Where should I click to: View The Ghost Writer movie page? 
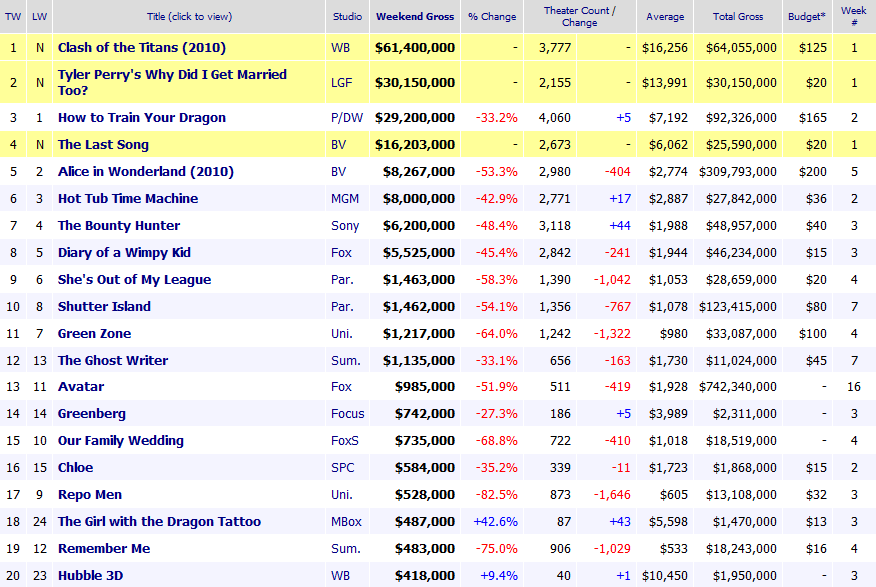[113, 360]
